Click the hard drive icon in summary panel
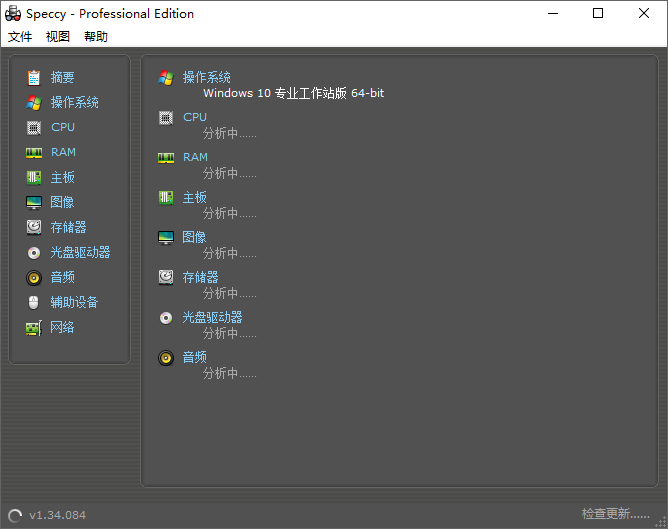 coord(166,278)
